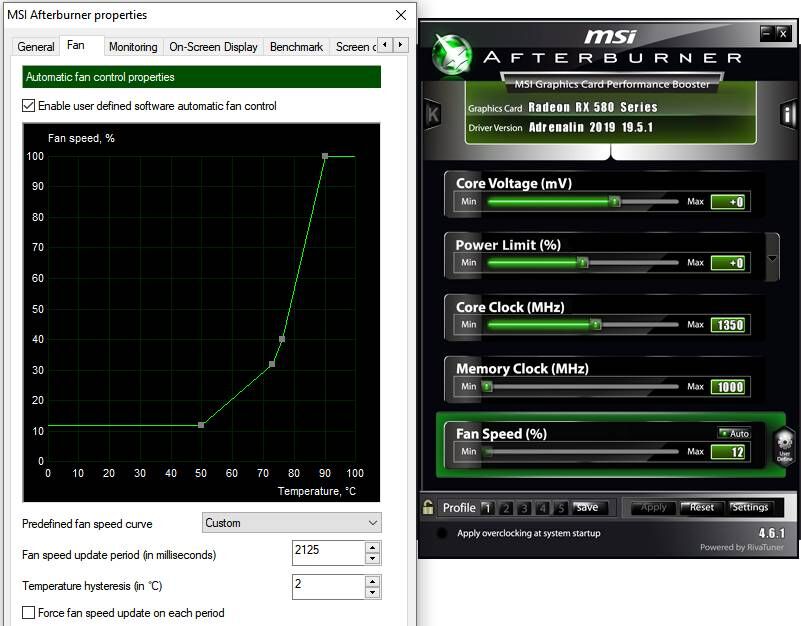Click the Power Limit +0 value box

(x=730, y=263)
